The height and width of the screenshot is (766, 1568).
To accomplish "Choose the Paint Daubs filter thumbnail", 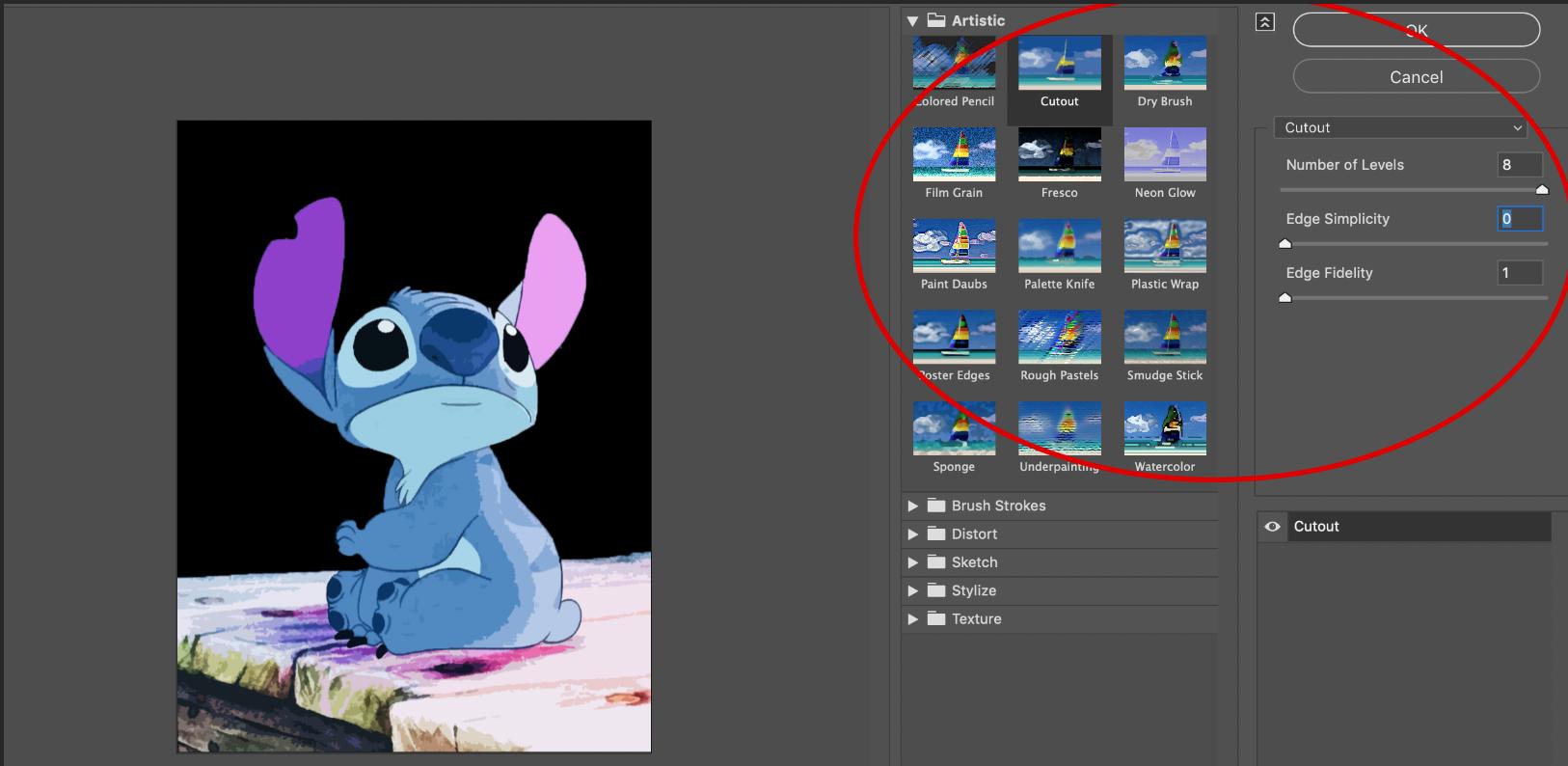I will point(954,246).
